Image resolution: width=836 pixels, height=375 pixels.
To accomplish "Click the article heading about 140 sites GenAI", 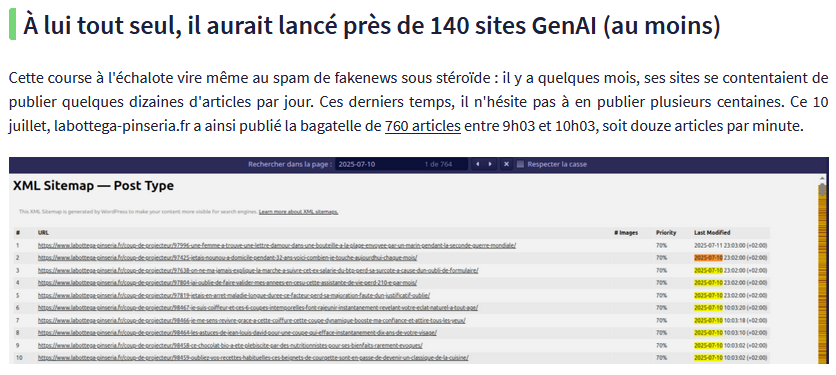I will pos(372,25).
